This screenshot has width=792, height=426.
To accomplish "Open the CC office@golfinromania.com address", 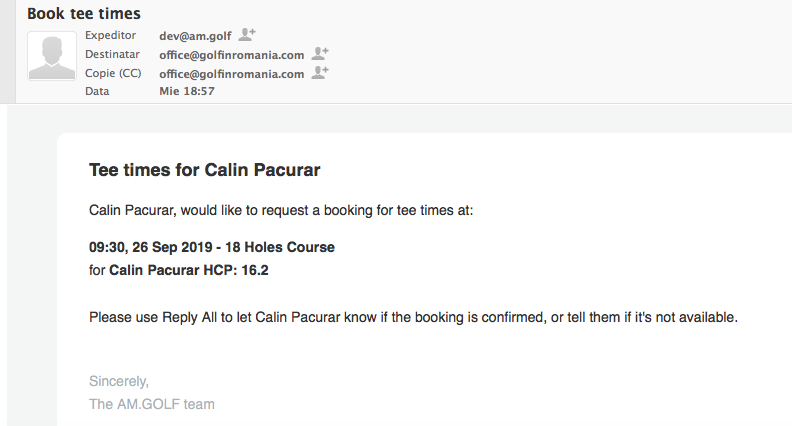I will [232, 74].
